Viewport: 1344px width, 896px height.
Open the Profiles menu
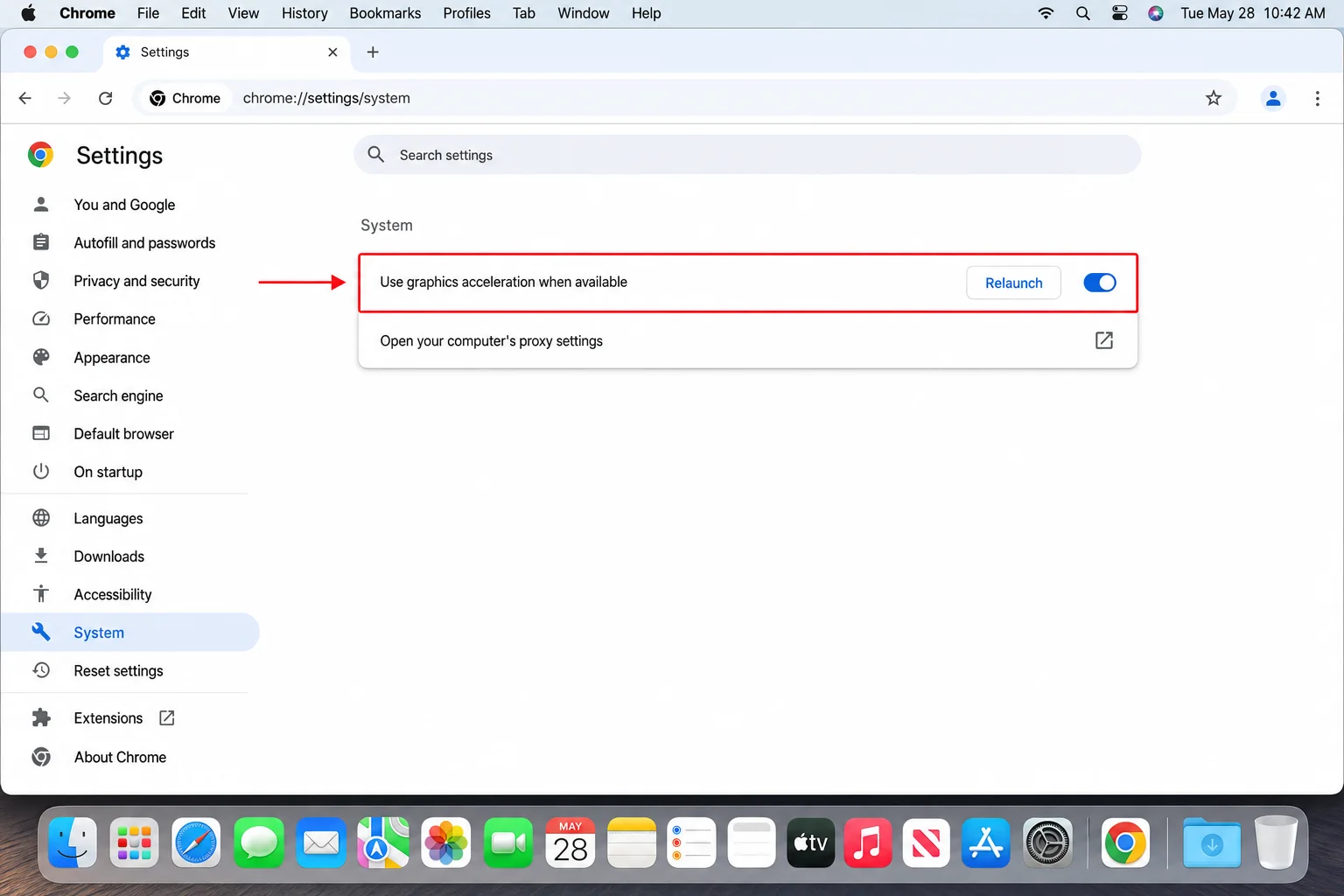(466, 13)
